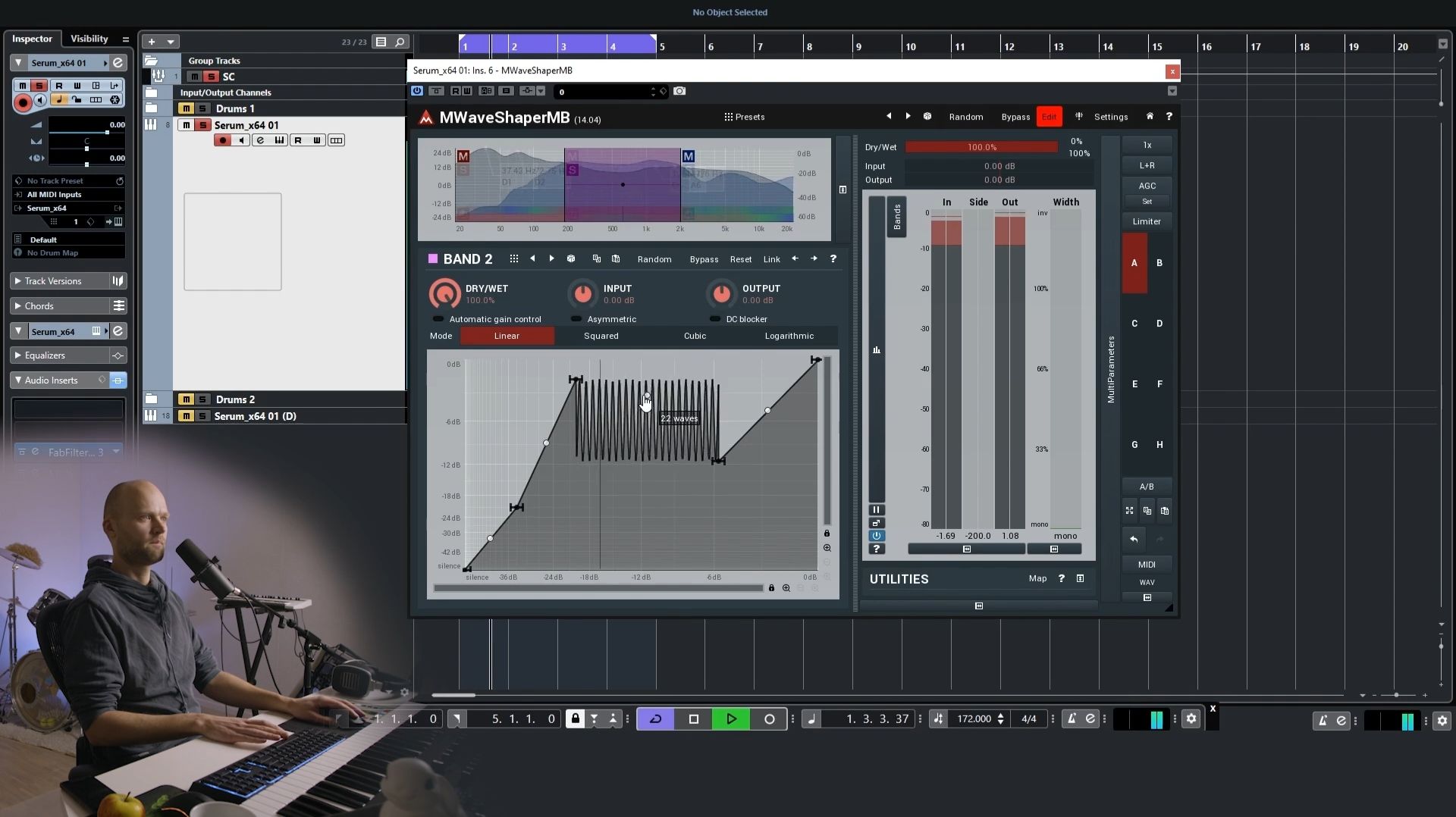The image size is (1456, 817).
Task: Click the undo arrow in the plugin sidebar
Action: click(x=1134, y=540)
